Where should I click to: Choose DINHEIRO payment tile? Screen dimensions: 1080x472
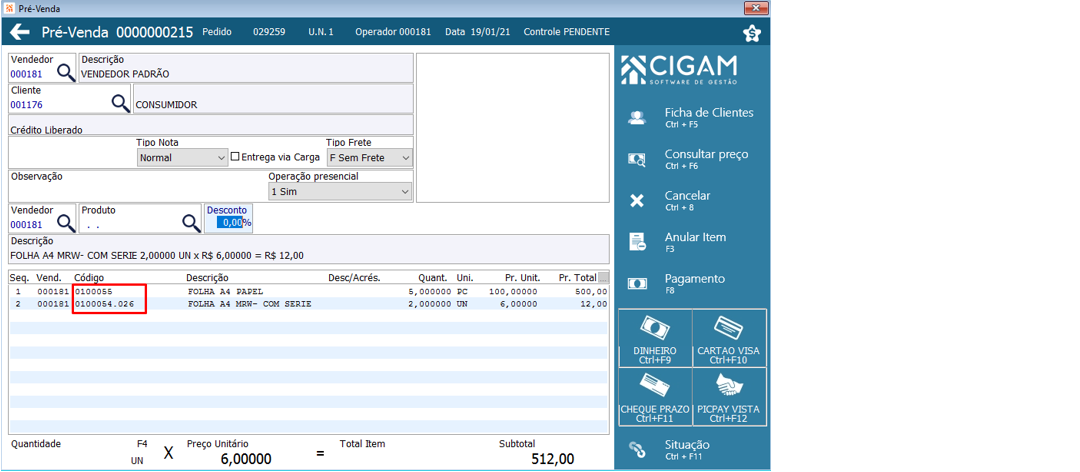coord(655,338)
